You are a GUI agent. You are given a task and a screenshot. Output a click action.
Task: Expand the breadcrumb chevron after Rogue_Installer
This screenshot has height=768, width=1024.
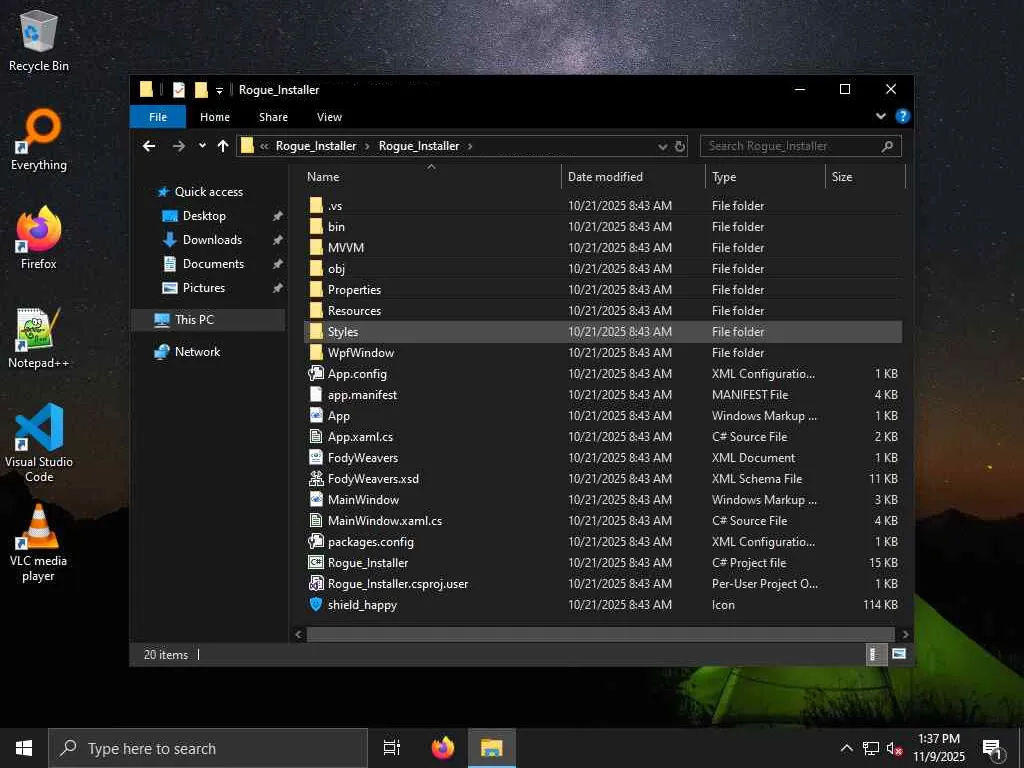tap(470, 146)
